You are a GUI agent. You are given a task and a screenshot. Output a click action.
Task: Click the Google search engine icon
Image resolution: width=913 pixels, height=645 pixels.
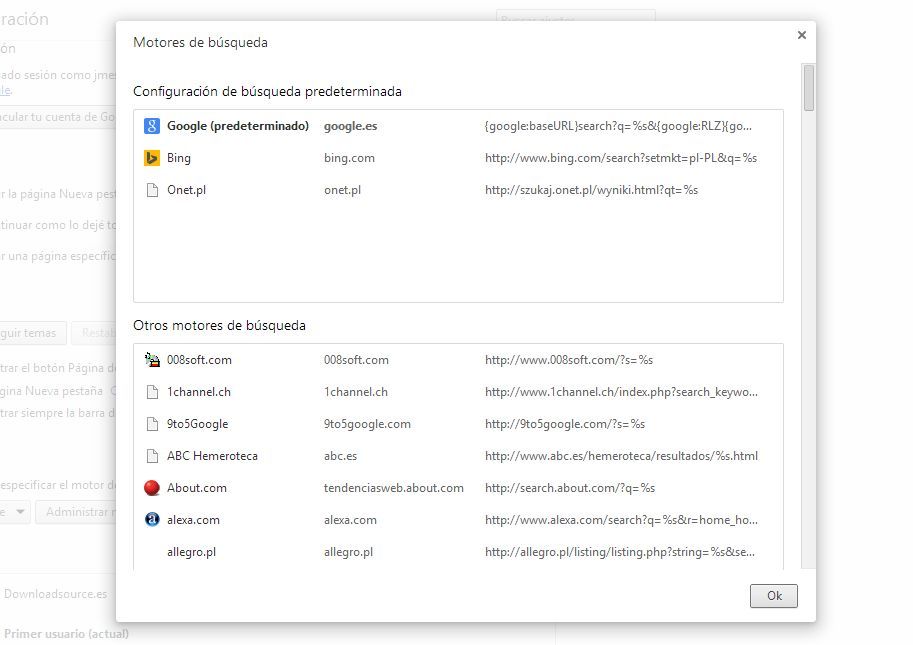[152, 126]
